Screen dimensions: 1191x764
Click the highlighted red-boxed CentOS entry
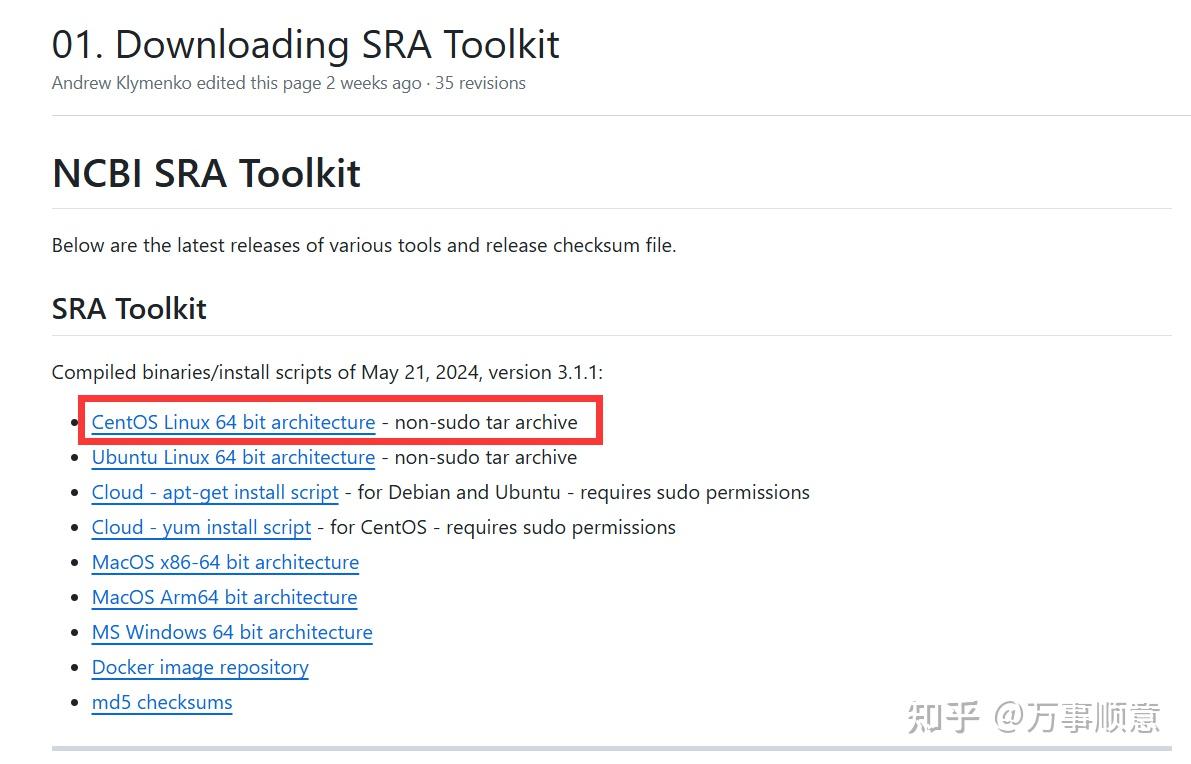(x=340, y=421)
